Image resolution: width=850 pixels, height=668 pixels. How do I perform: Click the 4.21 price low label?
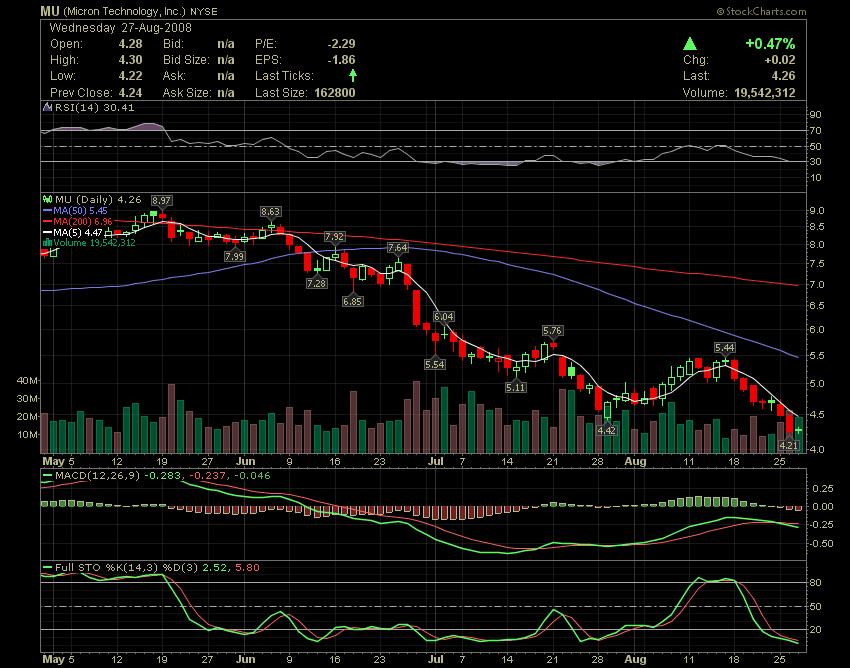click(788, 445)
